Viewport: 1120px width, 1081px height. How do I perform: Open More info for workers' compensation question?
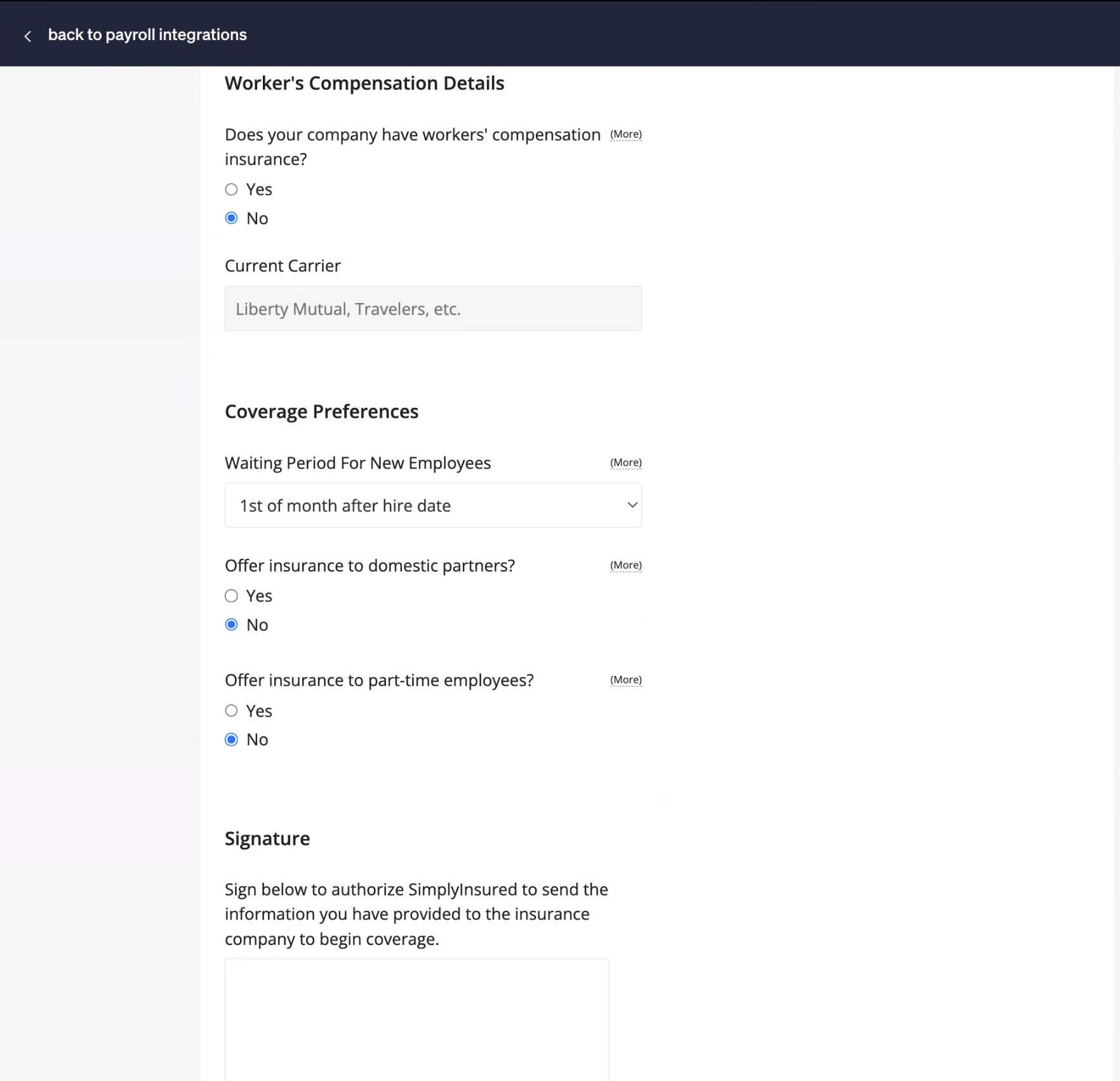tap(625, 134)
